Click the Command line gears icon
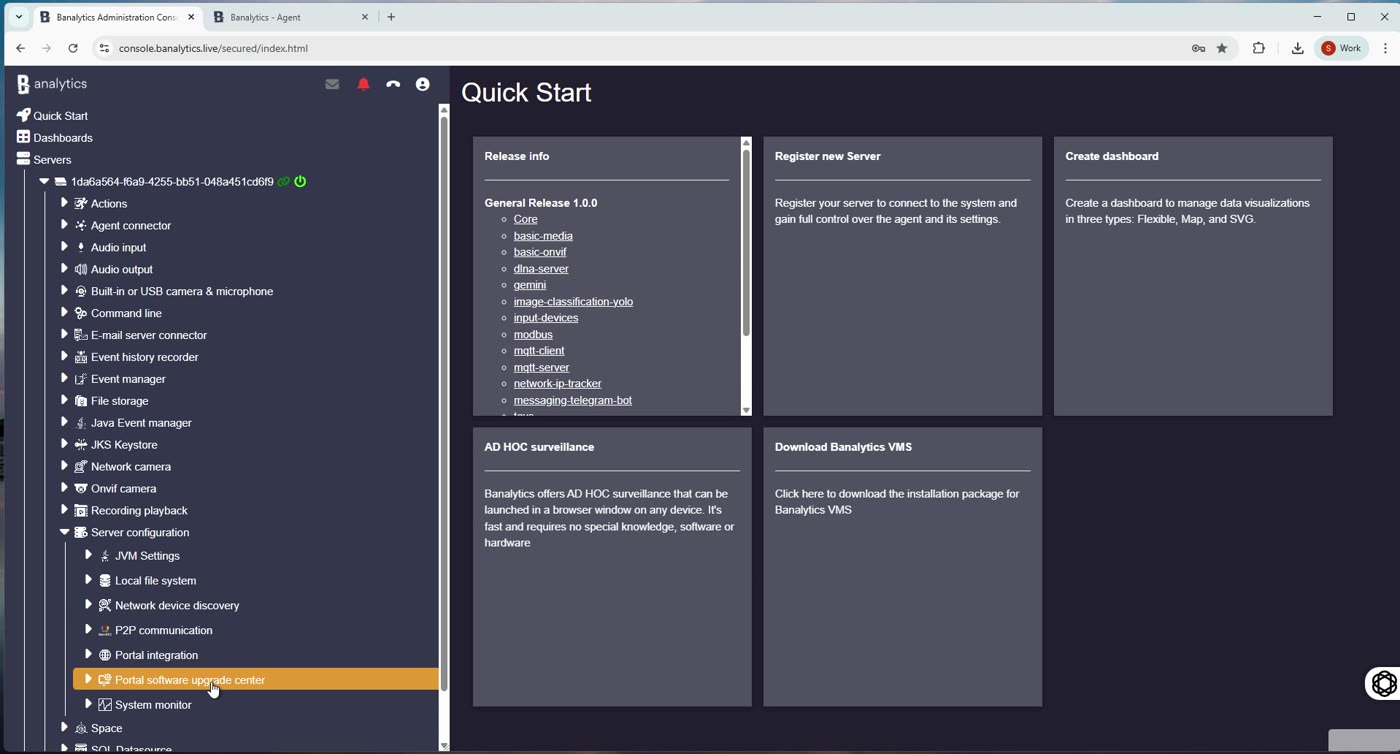The width and height of the screenshot is (1400, 754). click(81, 313)
